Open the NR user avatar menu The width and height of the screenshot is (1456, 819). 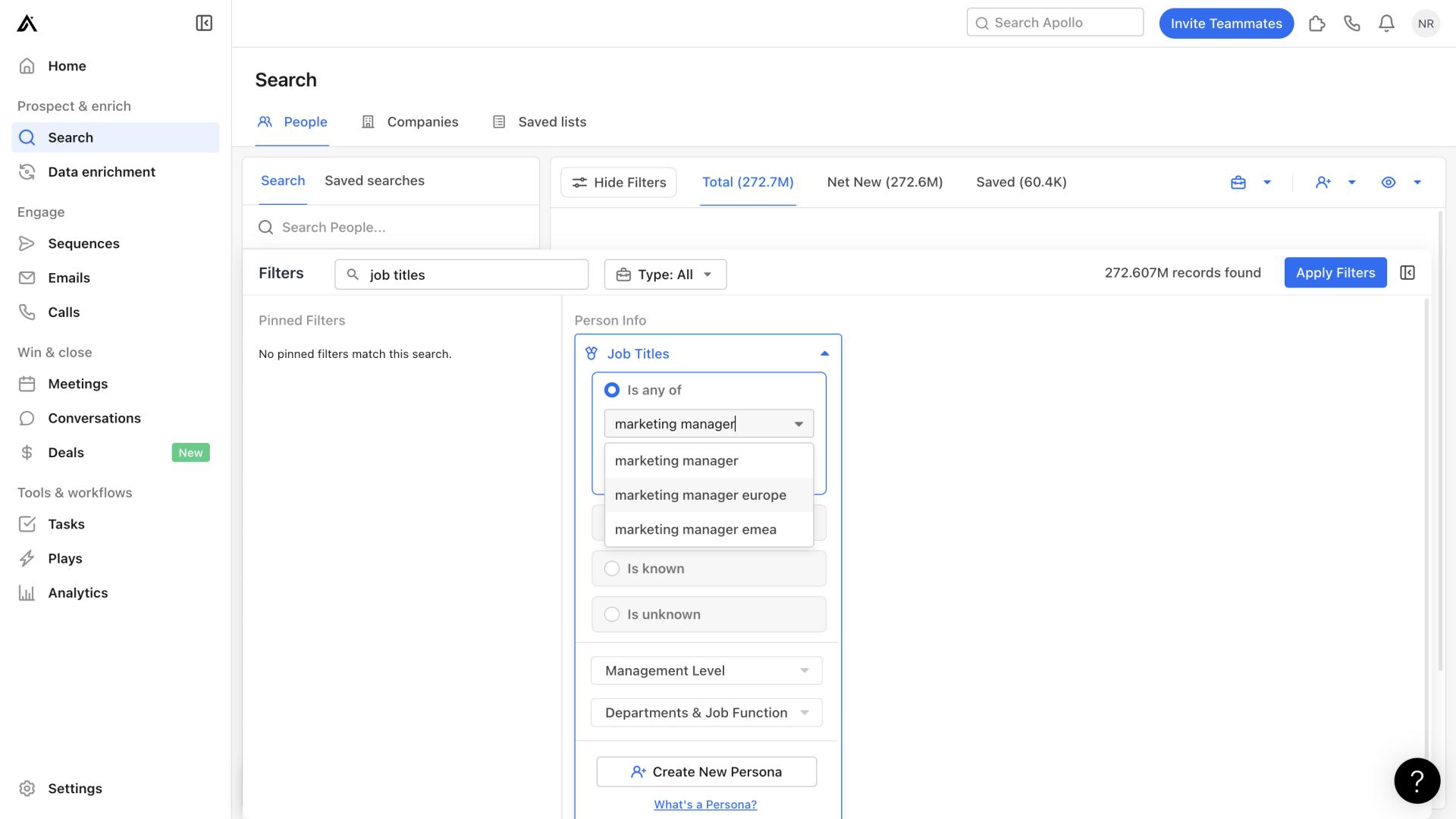click(x=1426, y=24)
